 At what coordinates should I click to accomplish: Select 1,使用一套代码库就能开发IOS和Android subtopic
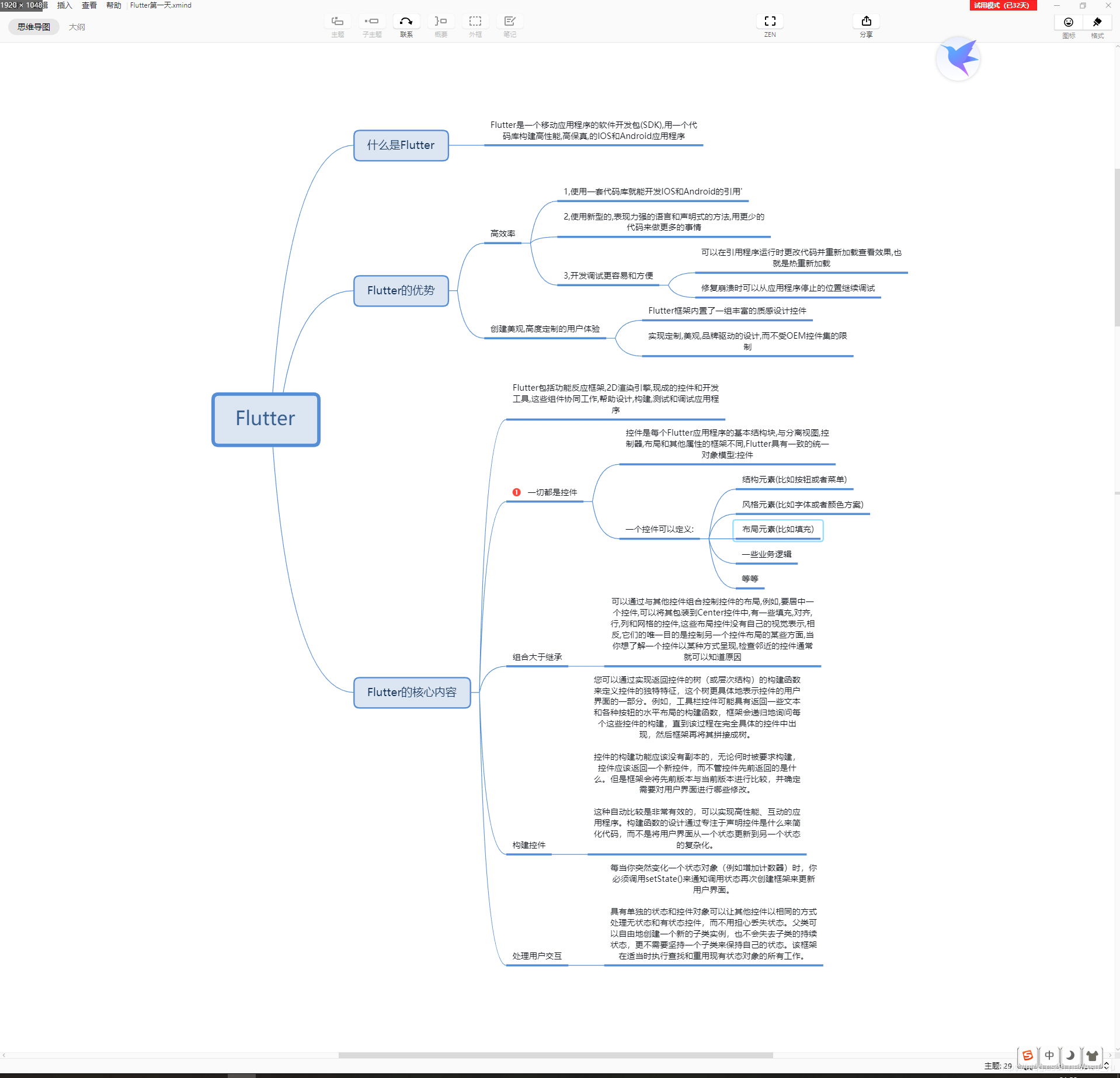[x=653, y=192]
